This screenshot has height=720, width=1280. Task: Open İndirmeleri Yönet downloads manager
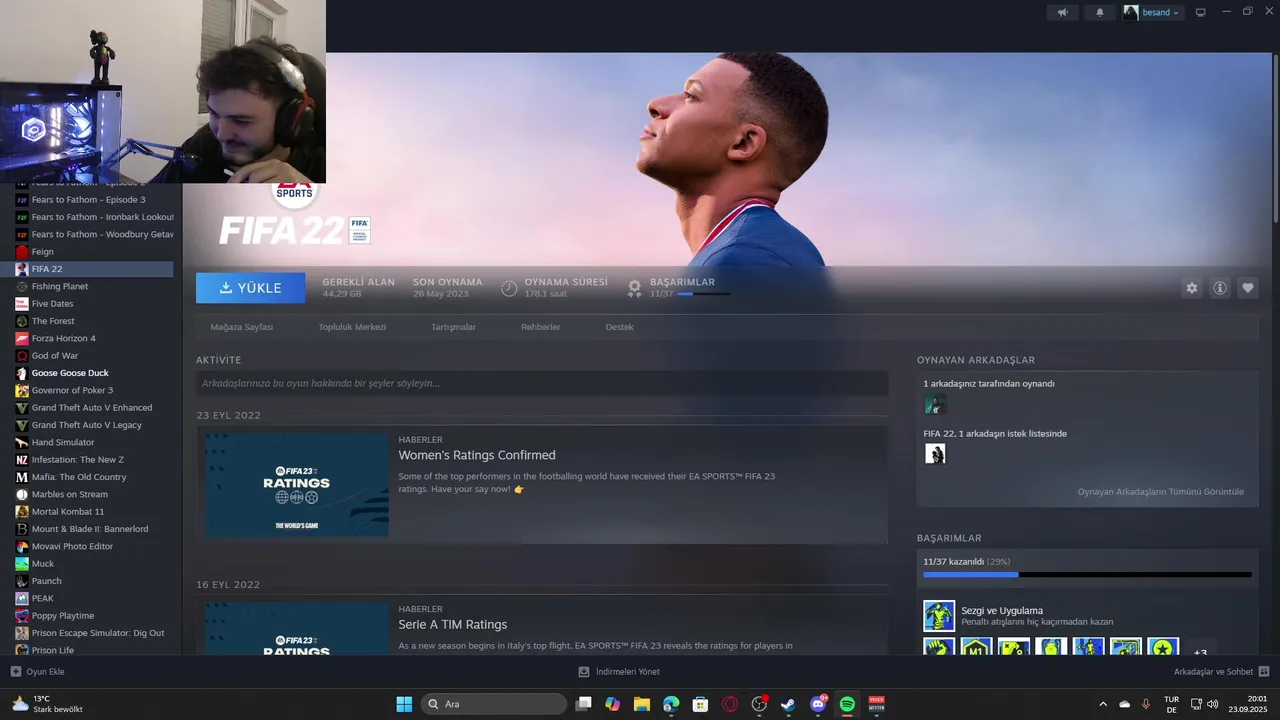[619, 672]
